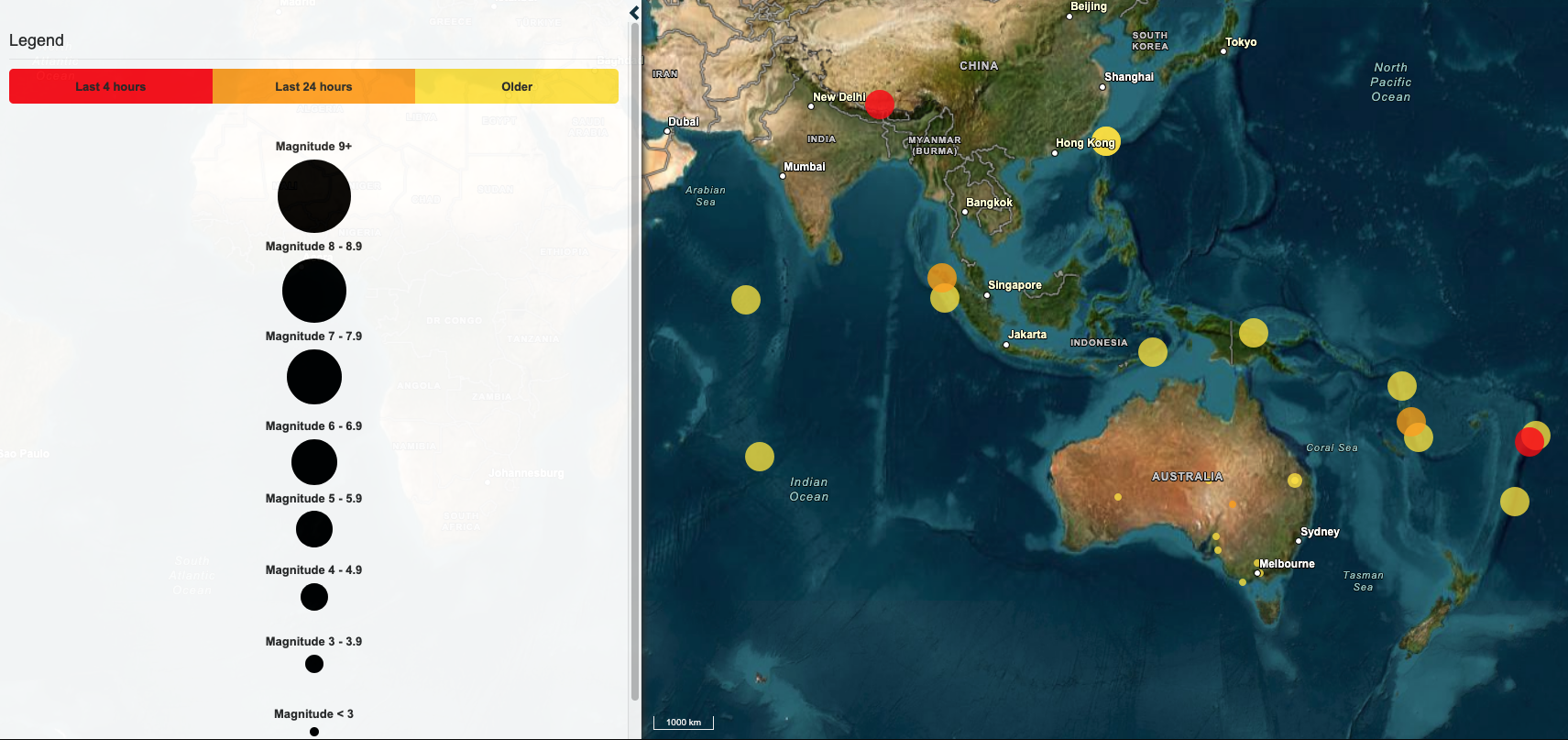
Task: Click the Magnitude 3 - 3.9 circle symbol
Action: click(x=314, y=664)
